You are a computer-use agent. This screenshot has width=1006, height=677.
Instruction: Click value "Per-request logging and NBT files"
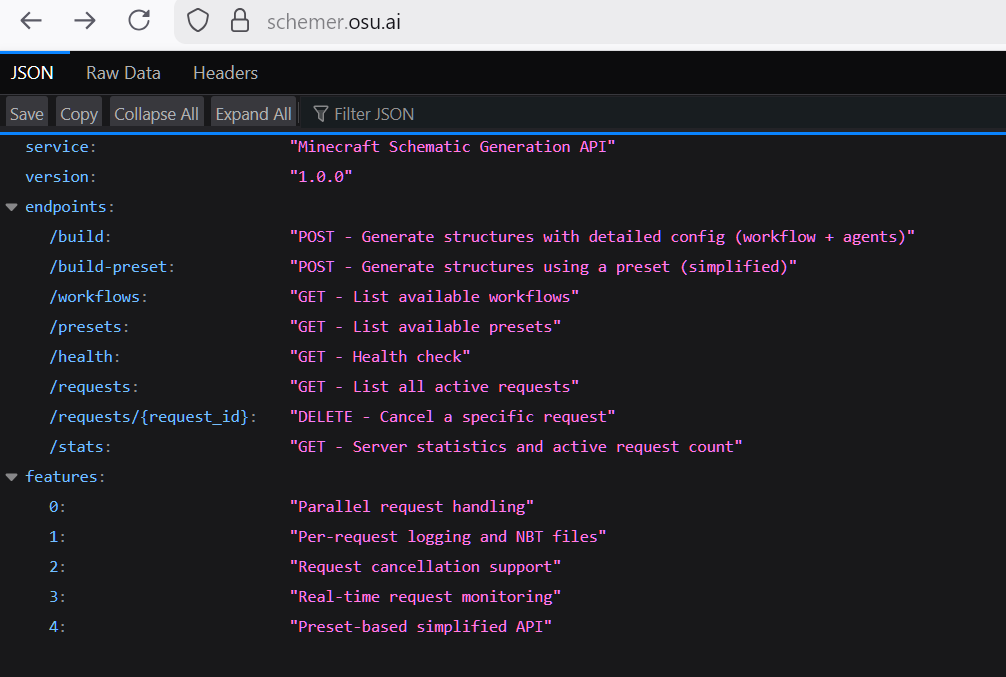[x=448, y=537]
